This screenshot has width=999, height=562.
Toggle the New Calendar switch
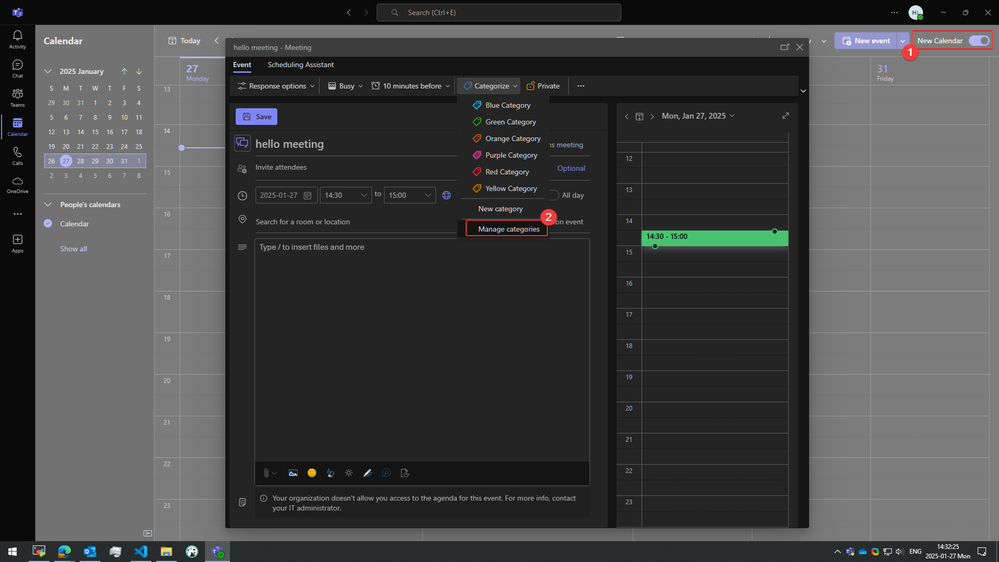979,41
